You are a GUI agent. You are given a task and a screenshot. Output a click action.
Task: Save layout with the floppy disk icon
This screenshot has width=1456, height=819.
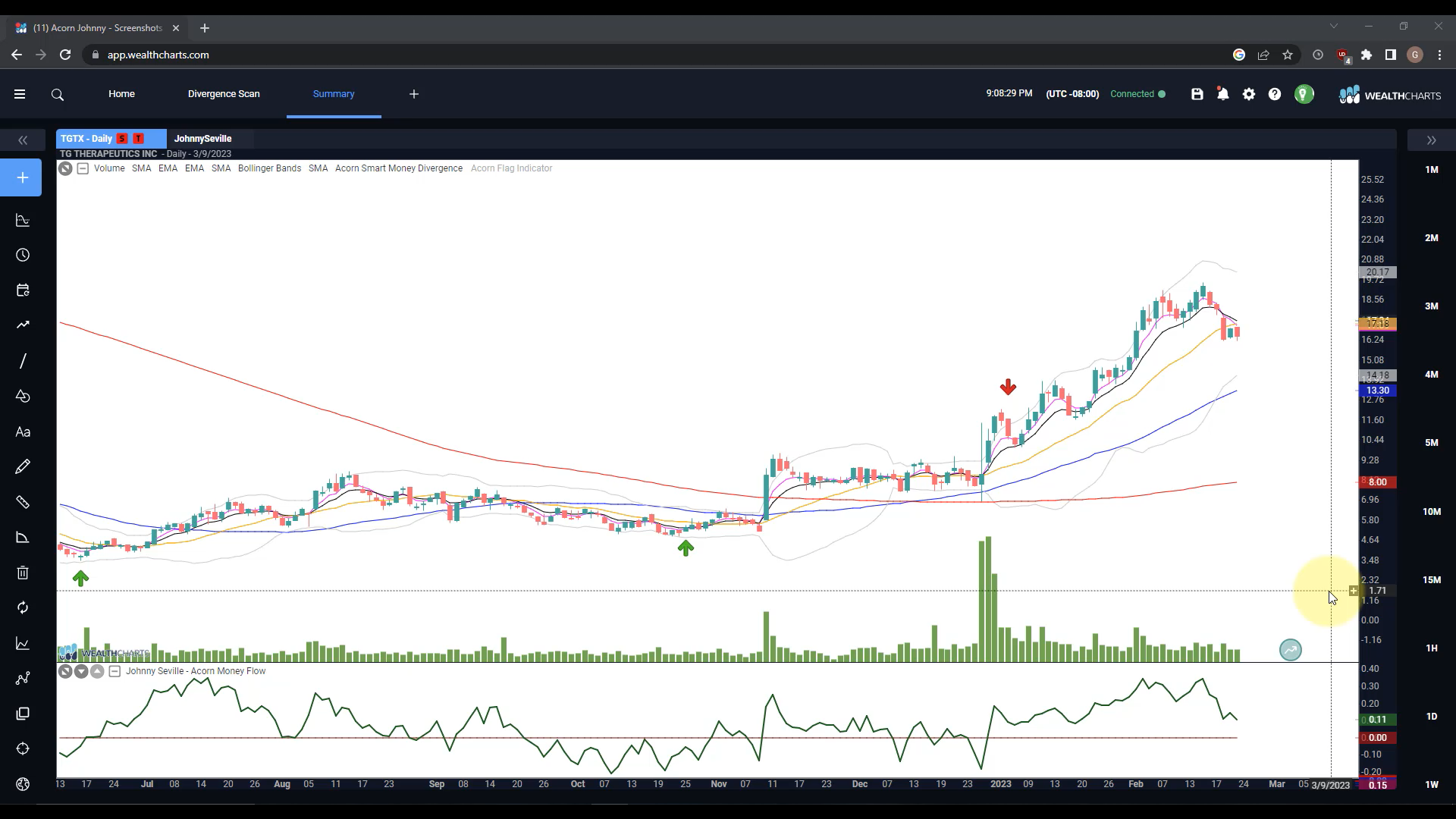(x=1197, y=94)
